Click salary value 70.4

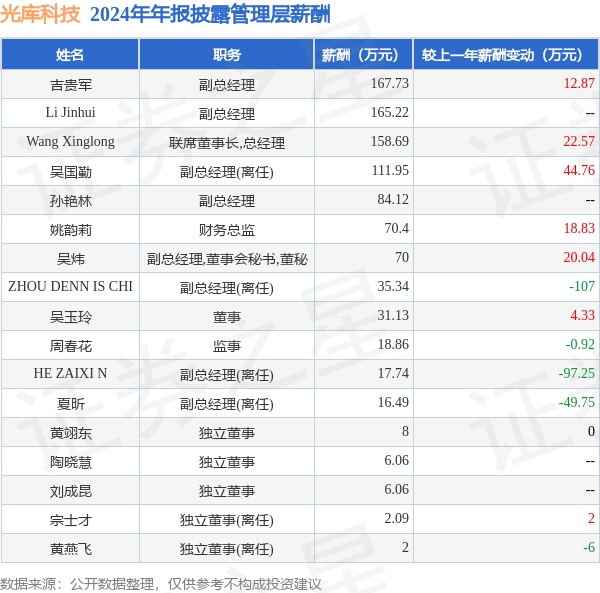pyautogui.click(x=397, y=228)
